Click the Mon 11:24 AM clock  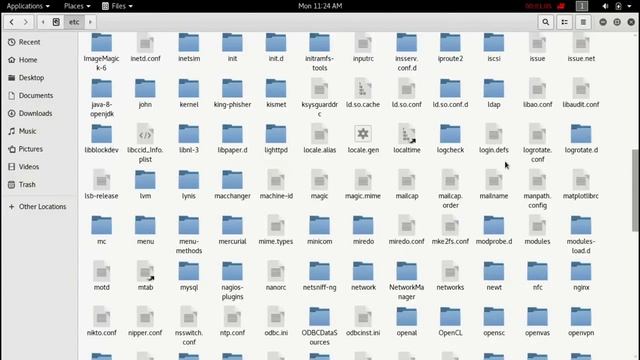(320, 6)
